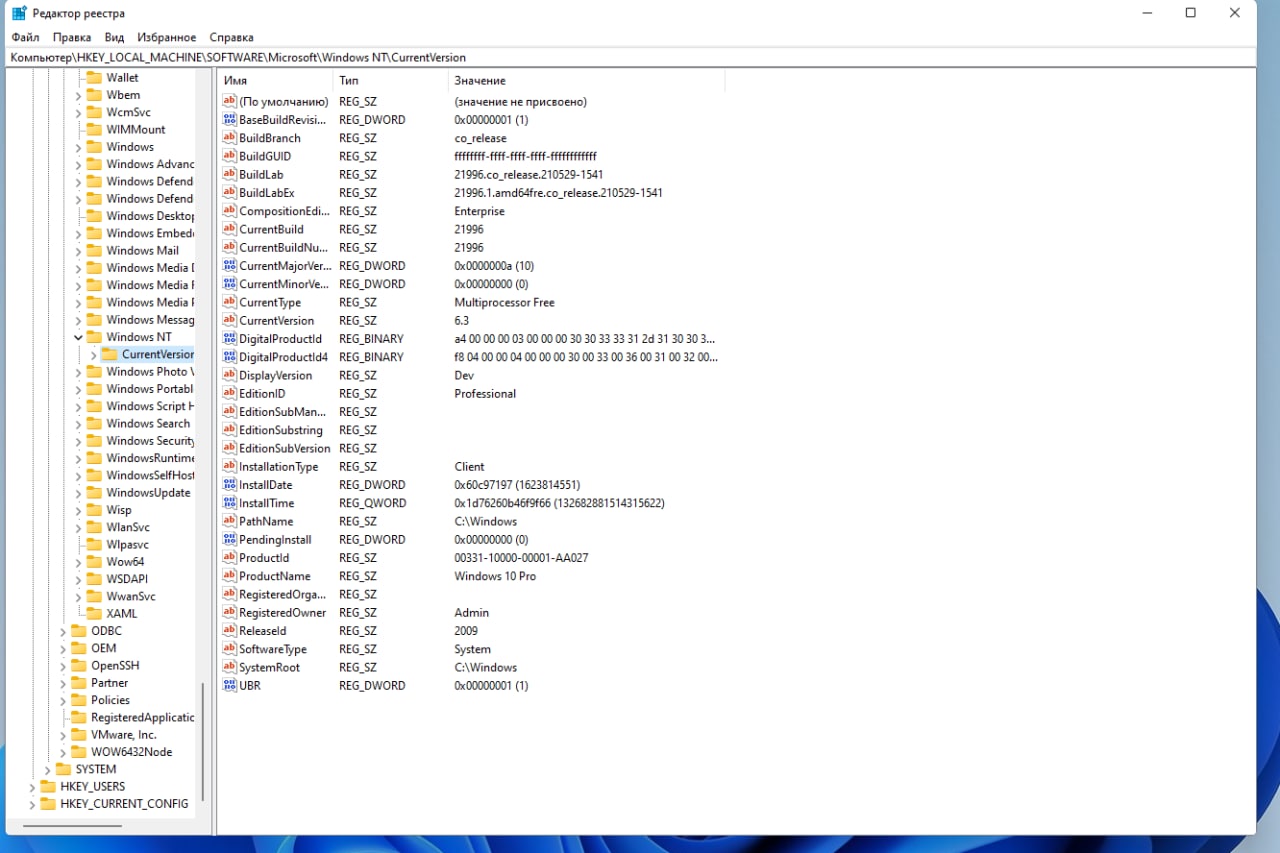Select the SoftwareType value name
This screenshot has width=1280, height=853.
click(272, 649)
